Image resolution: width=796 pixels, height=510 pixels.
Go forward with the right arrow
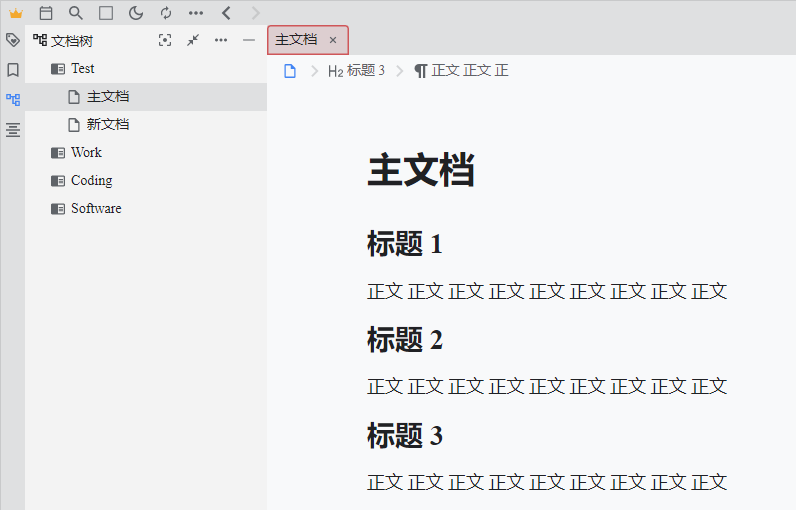click(x=255, y=13)
